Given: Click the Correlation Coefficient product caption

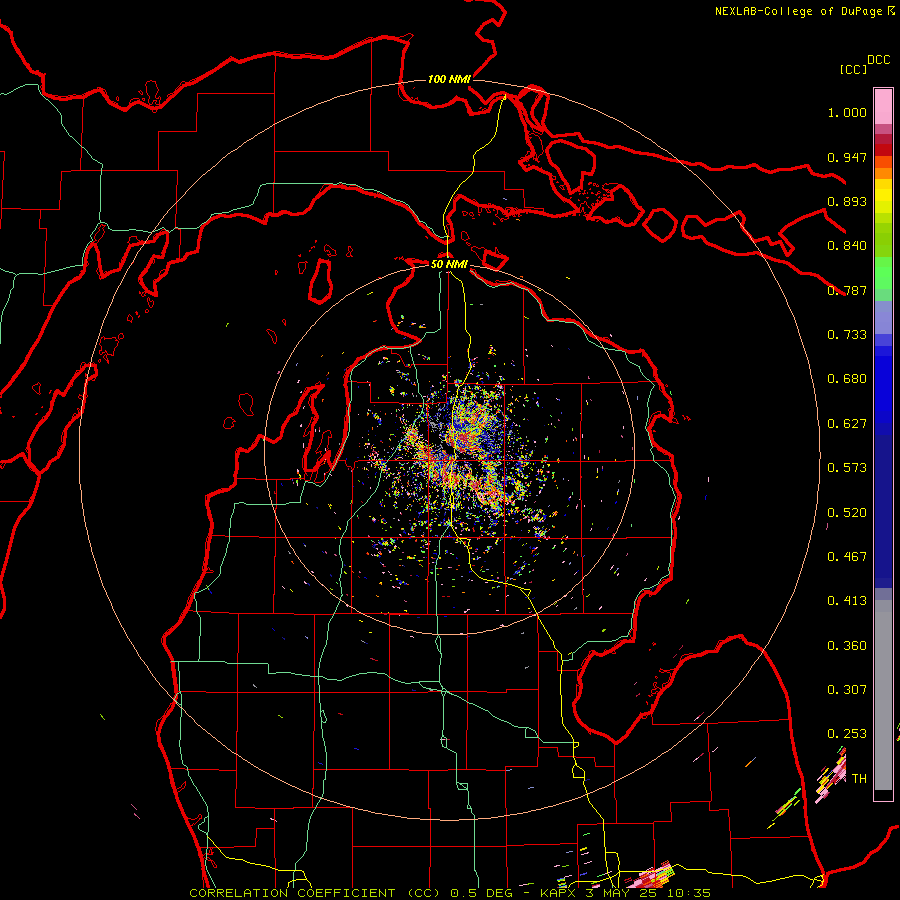Looking at the screenshot, I should pyautogui.click(x=449, y=893).
